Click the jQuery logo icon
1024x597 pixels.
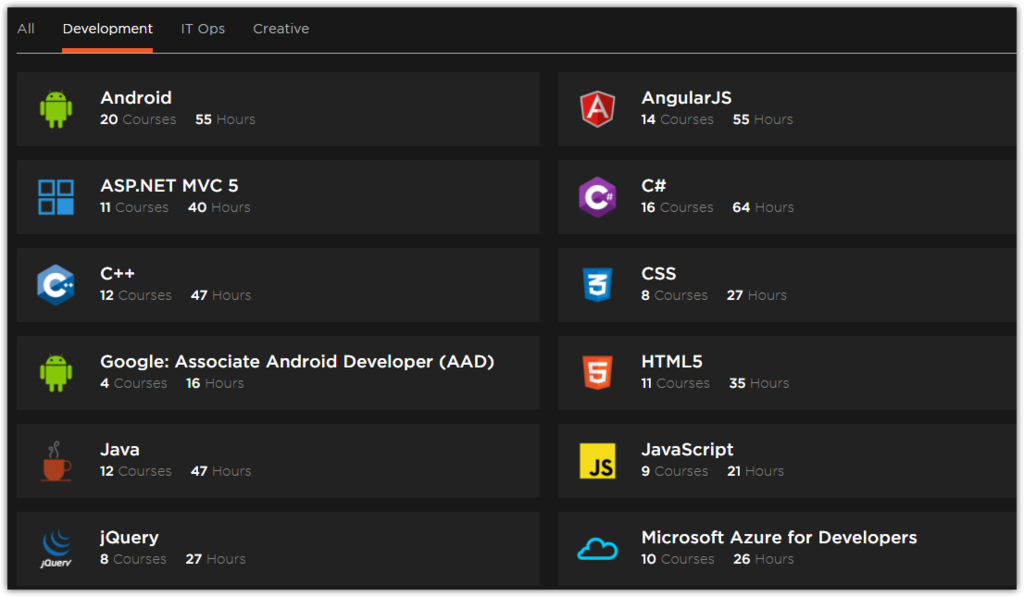click(56, 549)
